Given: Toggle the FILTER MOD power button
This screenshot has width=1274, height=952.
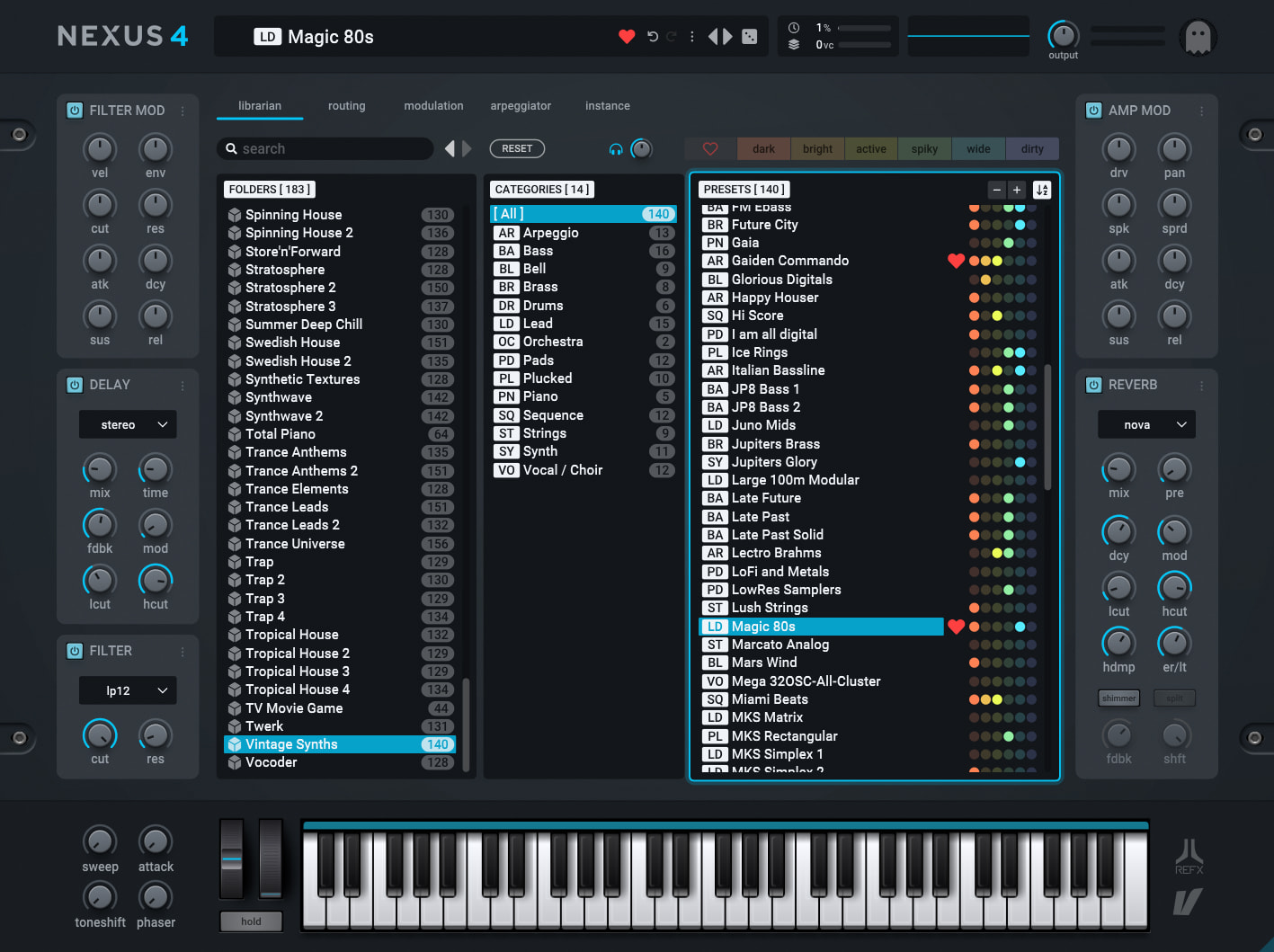Looking at the screenshot, I should (x=75, y=111).
